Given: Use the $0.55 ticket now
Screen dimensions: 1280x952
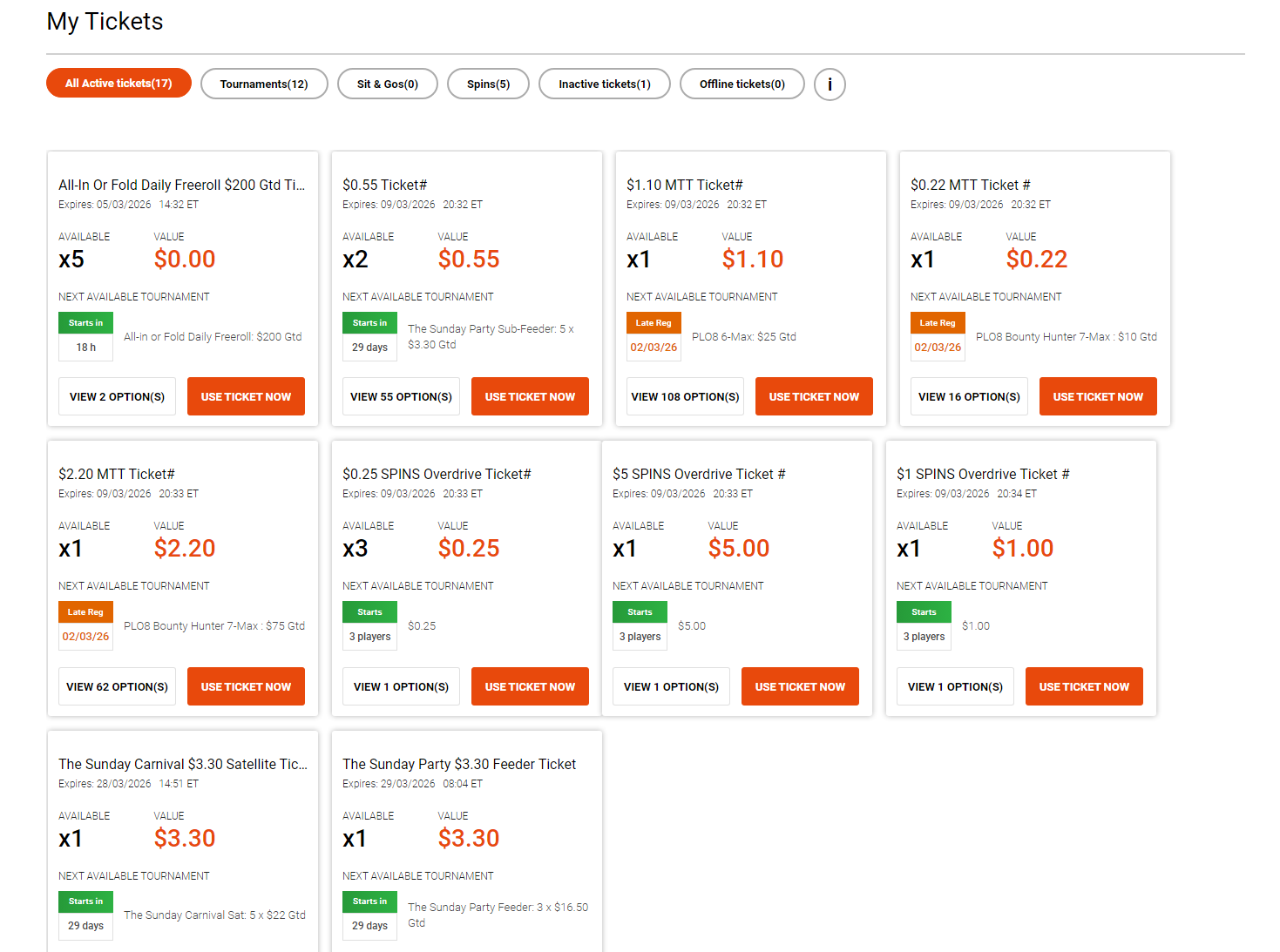Looking at the screenshot, I should point(530,396).
